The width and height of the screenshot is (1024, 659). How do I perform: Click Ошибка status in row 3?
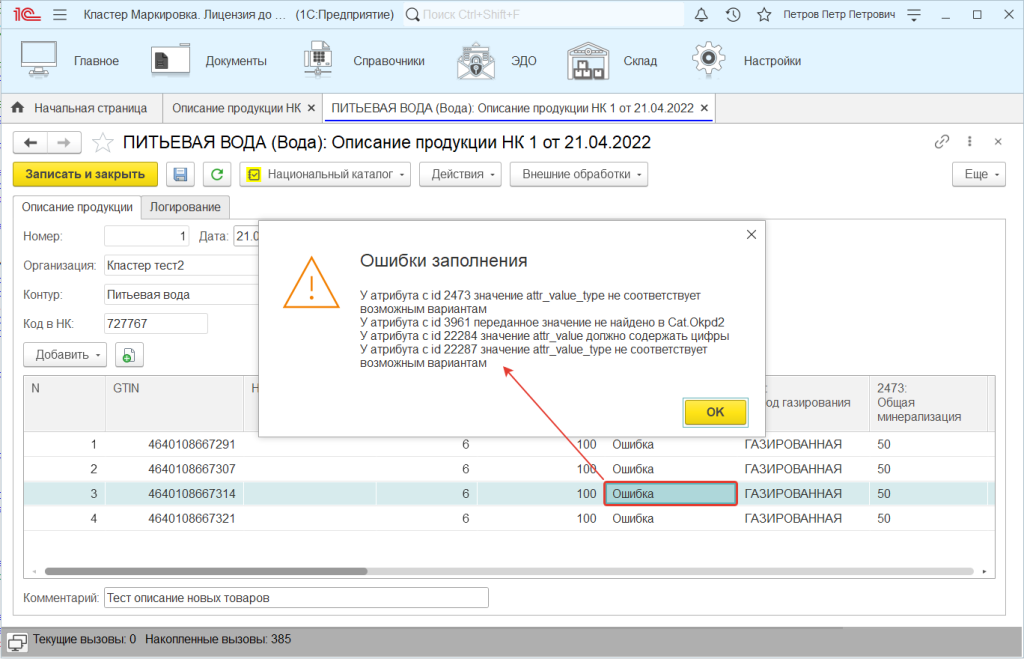671,494
